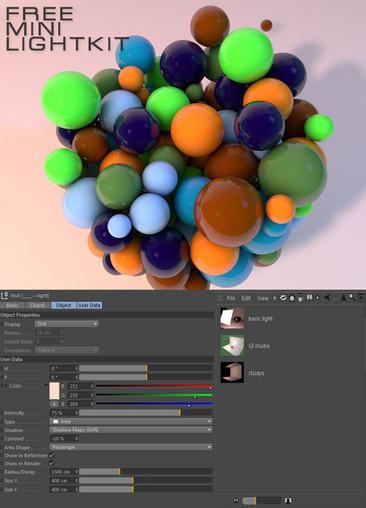Image resolution: width=366 pixels, height=508 pixels.
Task: Open the Edit menu in the content browser
Action: (246, 298)
